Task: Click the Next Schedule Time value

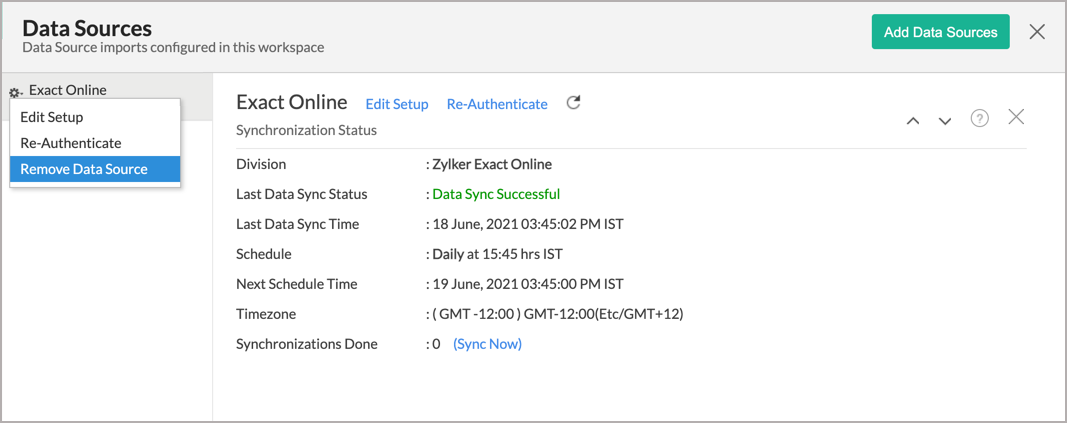Action: (x=528, y=284)
